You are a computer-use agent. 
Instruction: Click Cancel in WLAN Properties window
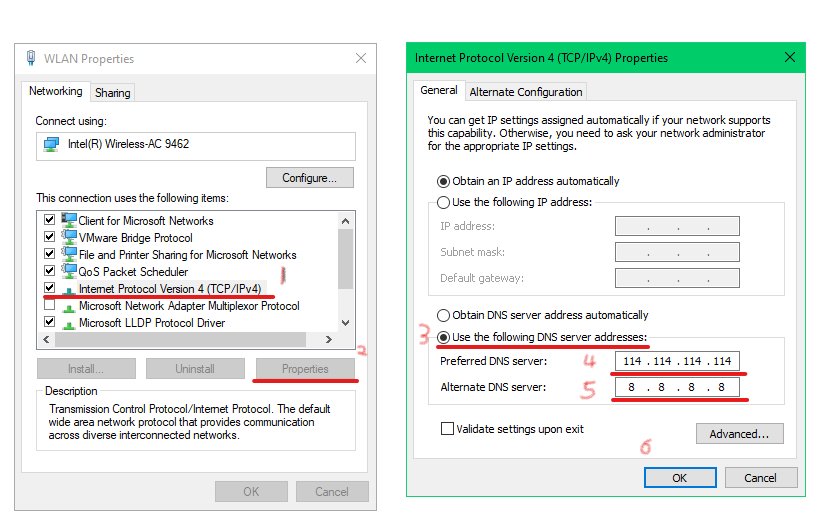click(x=332, y=492)
